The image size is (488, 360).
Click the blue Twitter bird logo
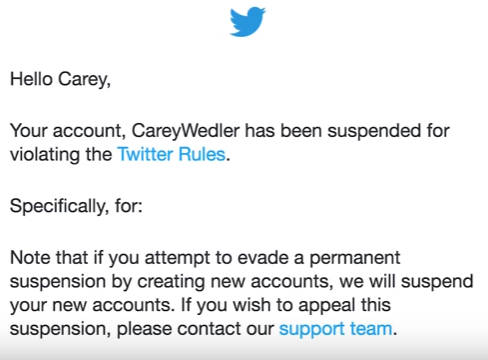click(247, 21)
